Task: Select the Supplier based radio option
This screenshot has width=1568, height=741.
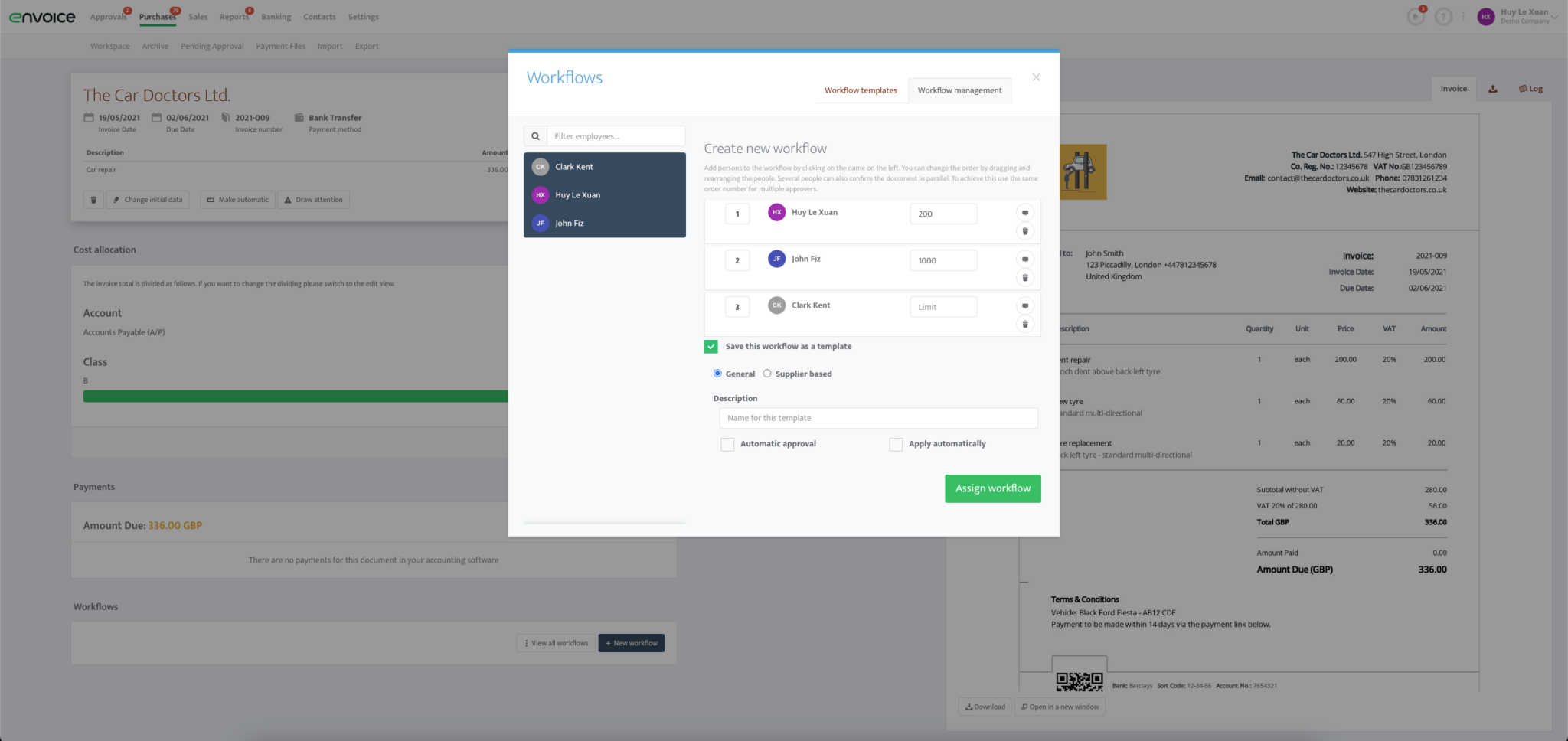Action: click(x=767, y=374)
